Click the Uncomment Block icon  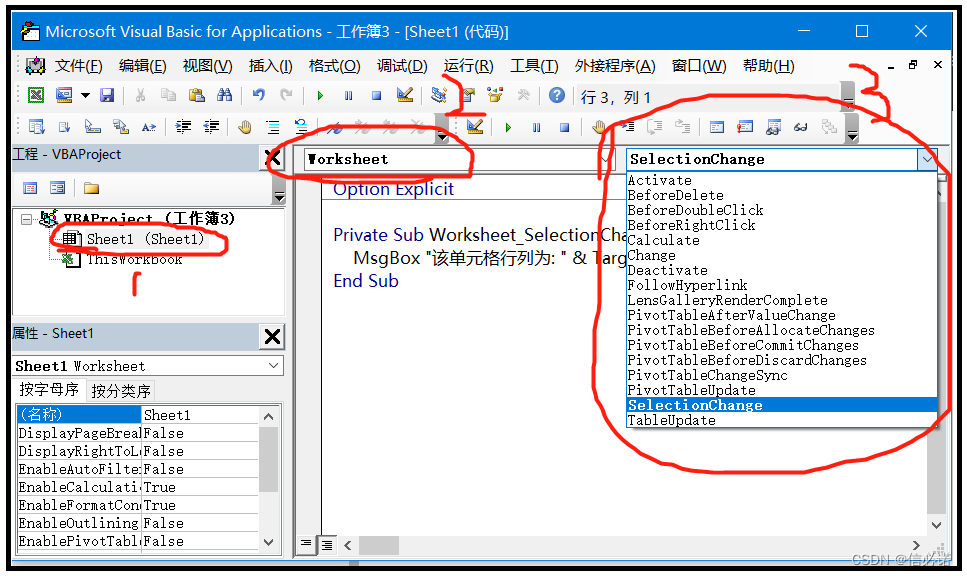tap(301, 127)
